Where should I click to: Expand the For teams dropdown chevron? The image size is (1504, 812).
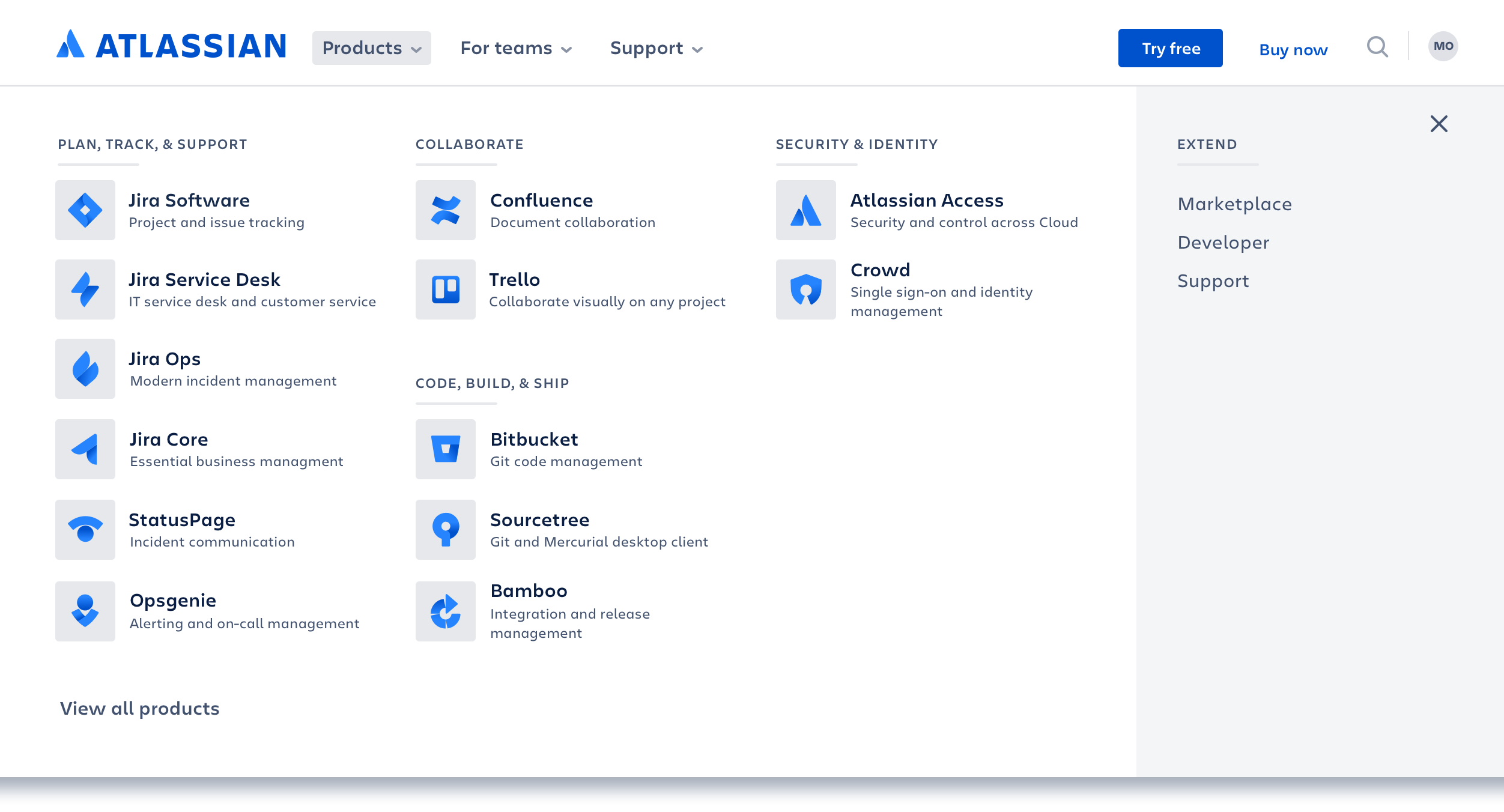point(566,49)
